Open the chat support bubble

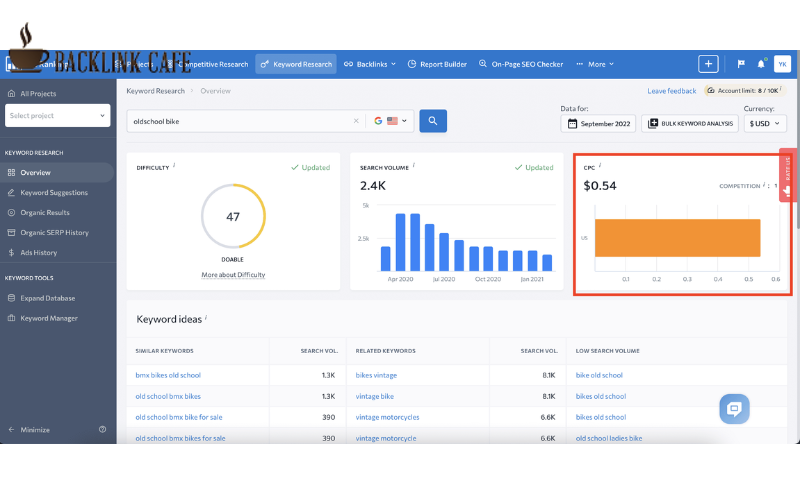(734, 409)
